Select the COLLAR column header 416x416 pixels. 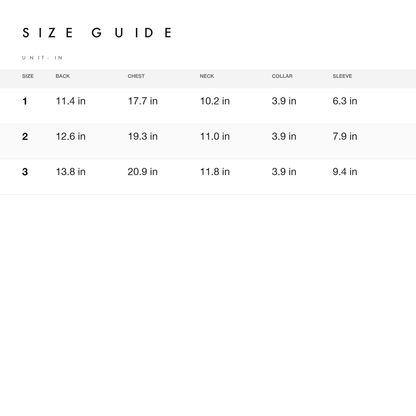(282, 76)
